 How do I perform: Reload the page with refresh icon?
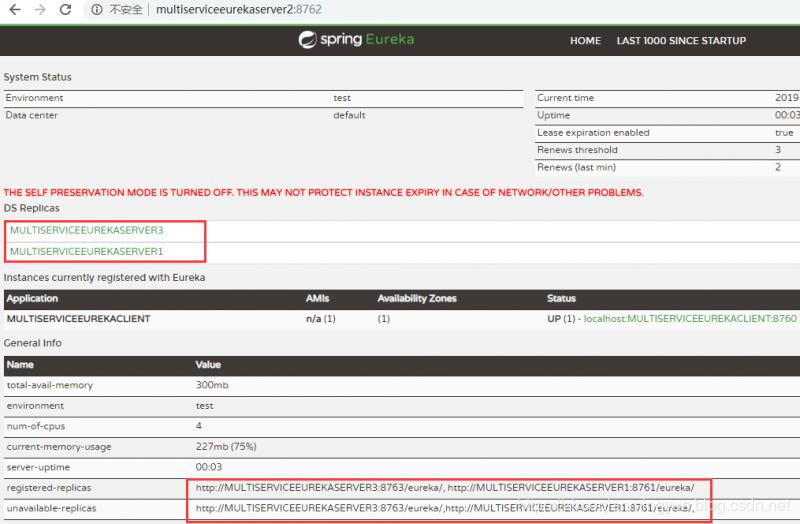(x=65, y=9)
